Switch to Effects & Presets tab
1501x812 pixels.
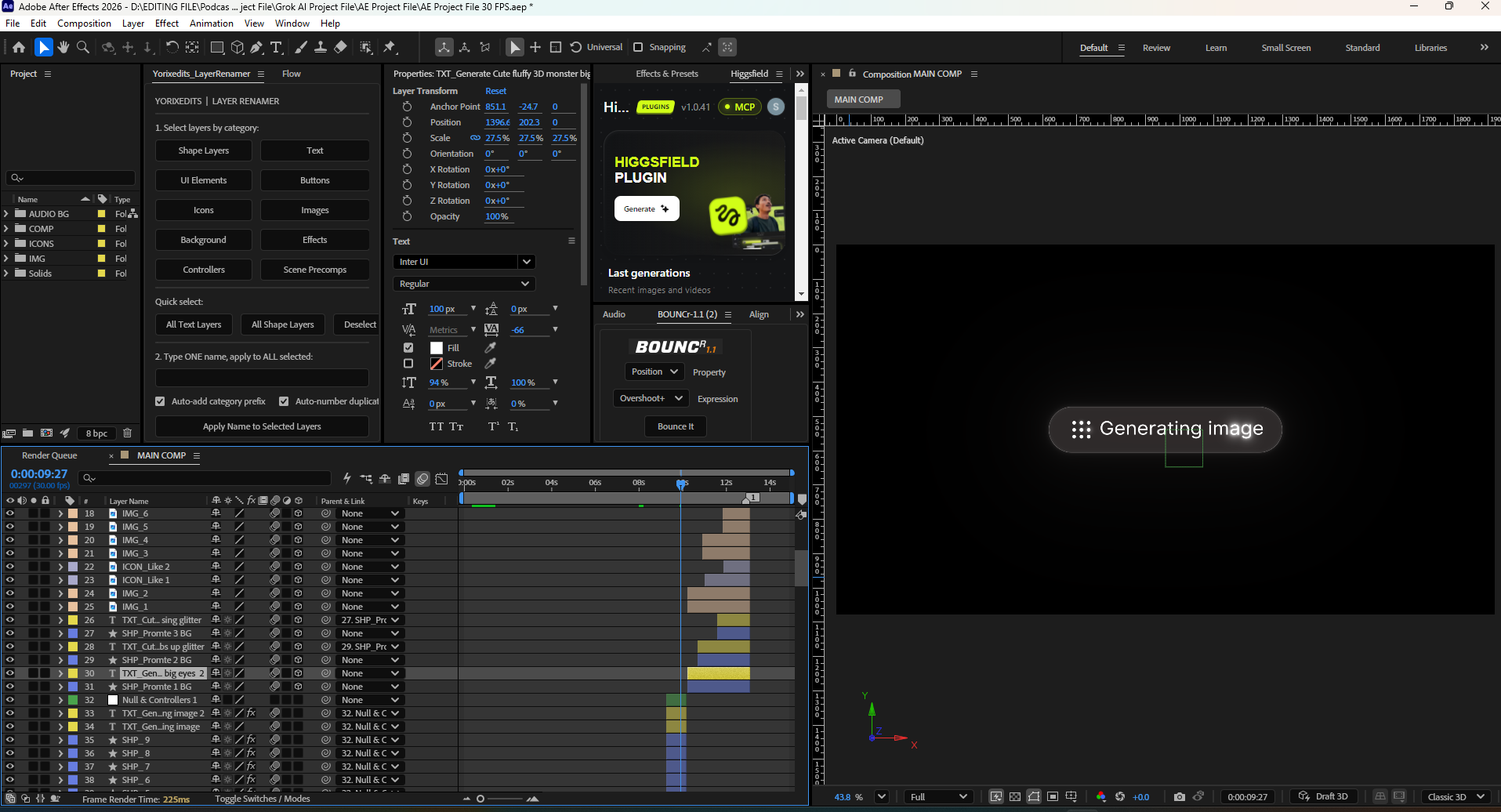(x=667, y=74)
